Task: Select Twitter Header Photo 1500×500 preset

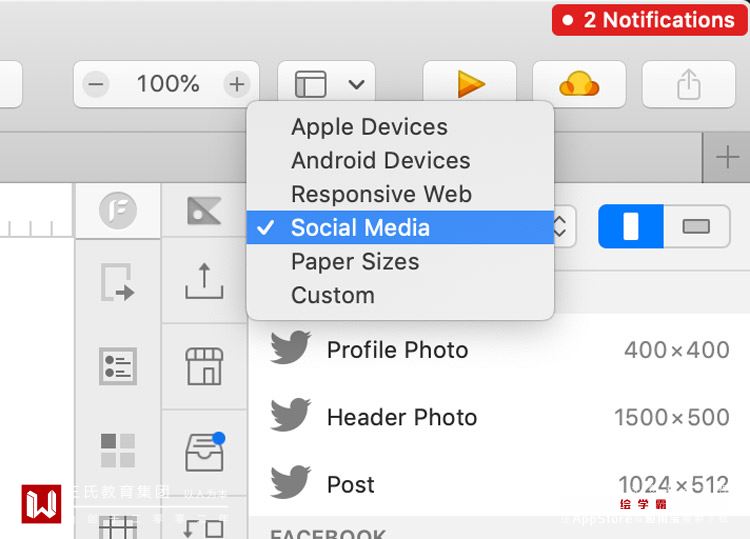Action: tap(498, 417)
